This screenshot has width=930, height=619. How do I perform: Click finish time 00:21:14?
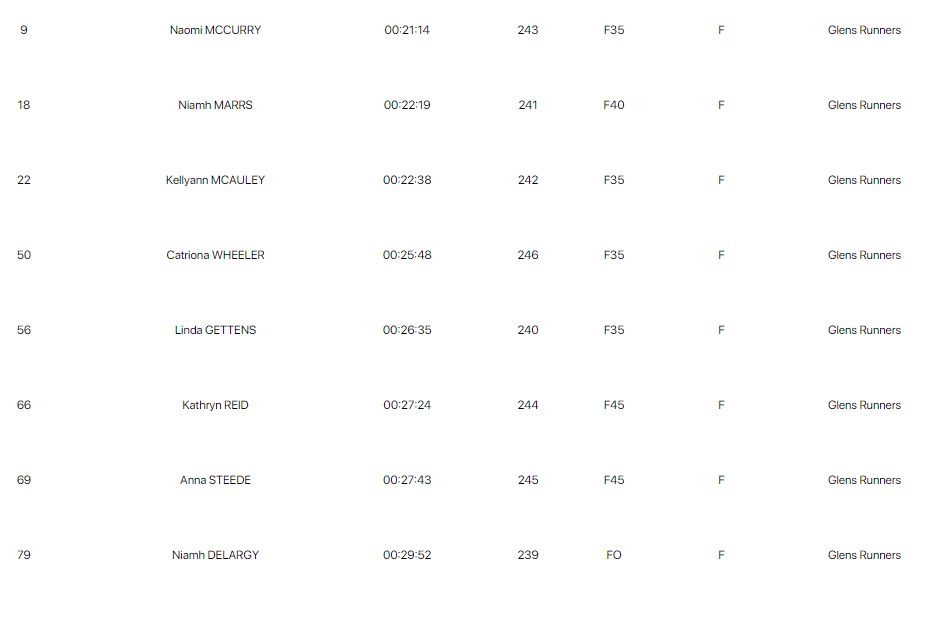pos(407,30)
